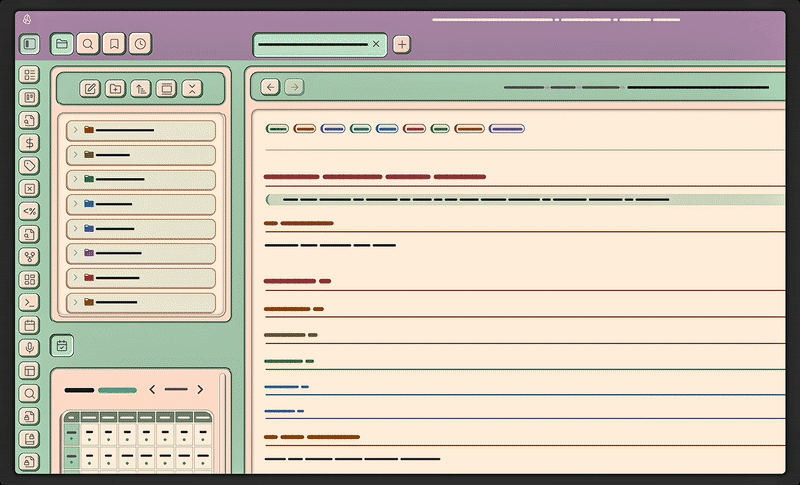The height and width of the screenshot is (485, 800).
Task: Click the calendar panel vertical scrollbar
Action: click(222, 423)
